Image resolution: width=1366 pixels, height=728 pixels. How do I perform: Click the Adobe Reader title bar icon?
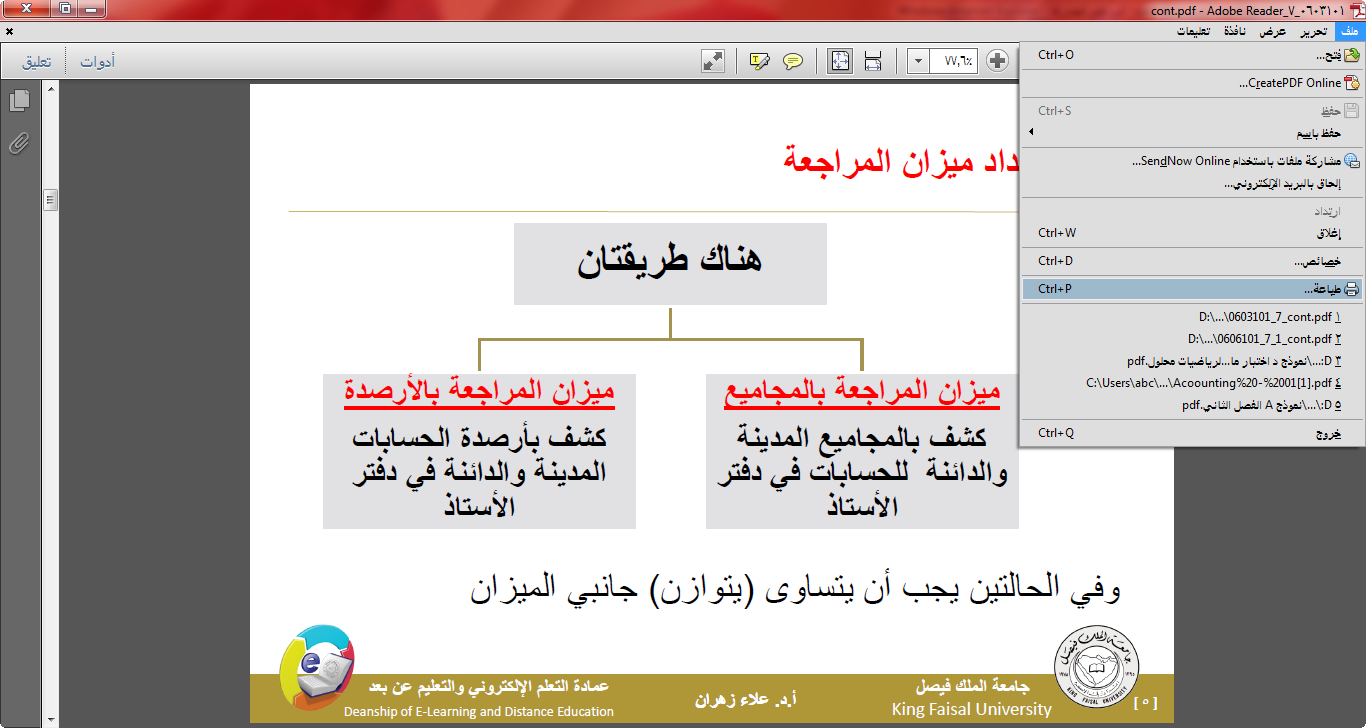click(x=1355, y=10)
